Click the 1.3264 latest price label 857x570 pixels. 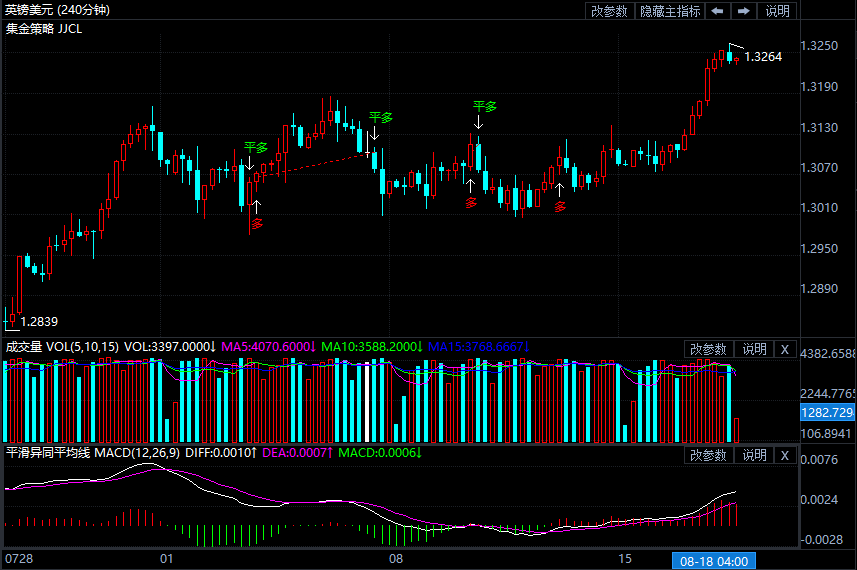point(763,57)
